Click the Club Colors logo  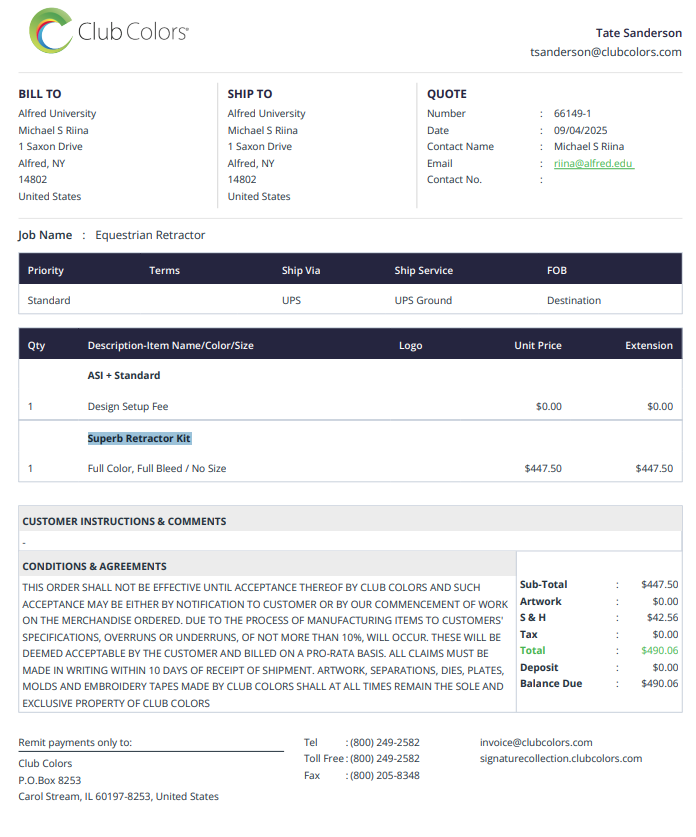(x=108, y=31)
